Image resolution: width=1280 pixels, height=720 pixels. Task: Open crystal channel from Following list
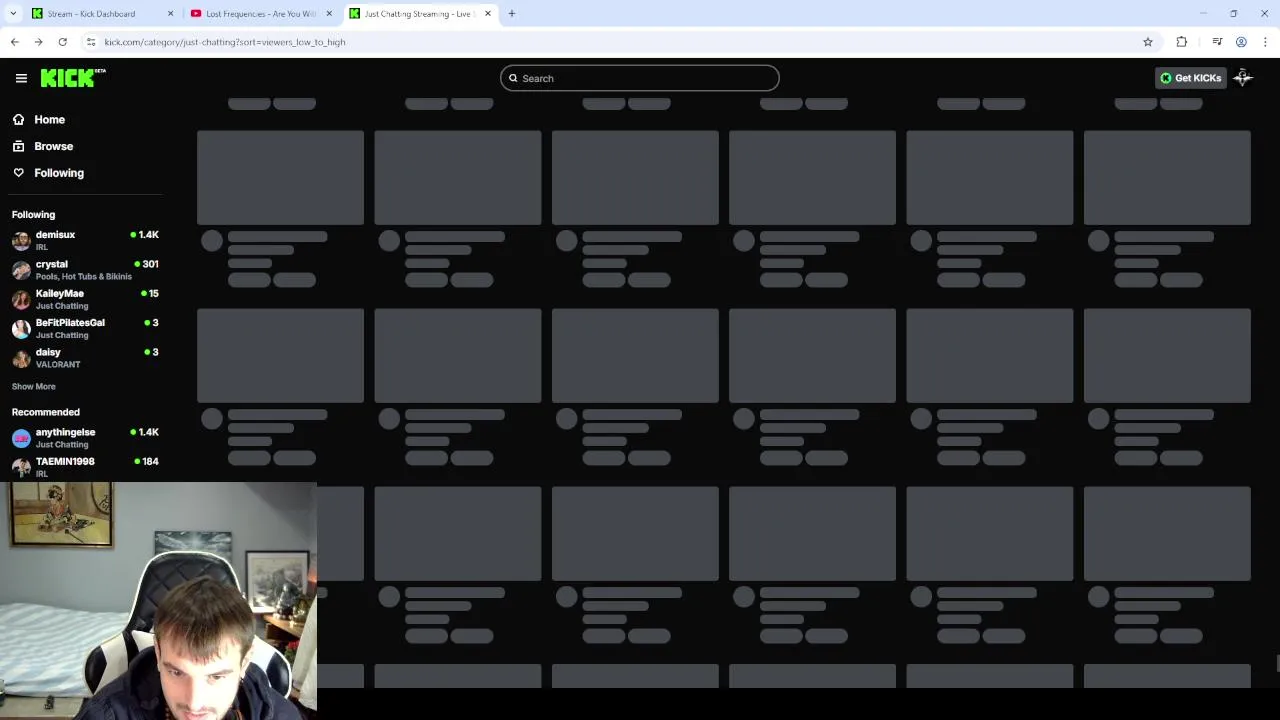click(85, 270)
